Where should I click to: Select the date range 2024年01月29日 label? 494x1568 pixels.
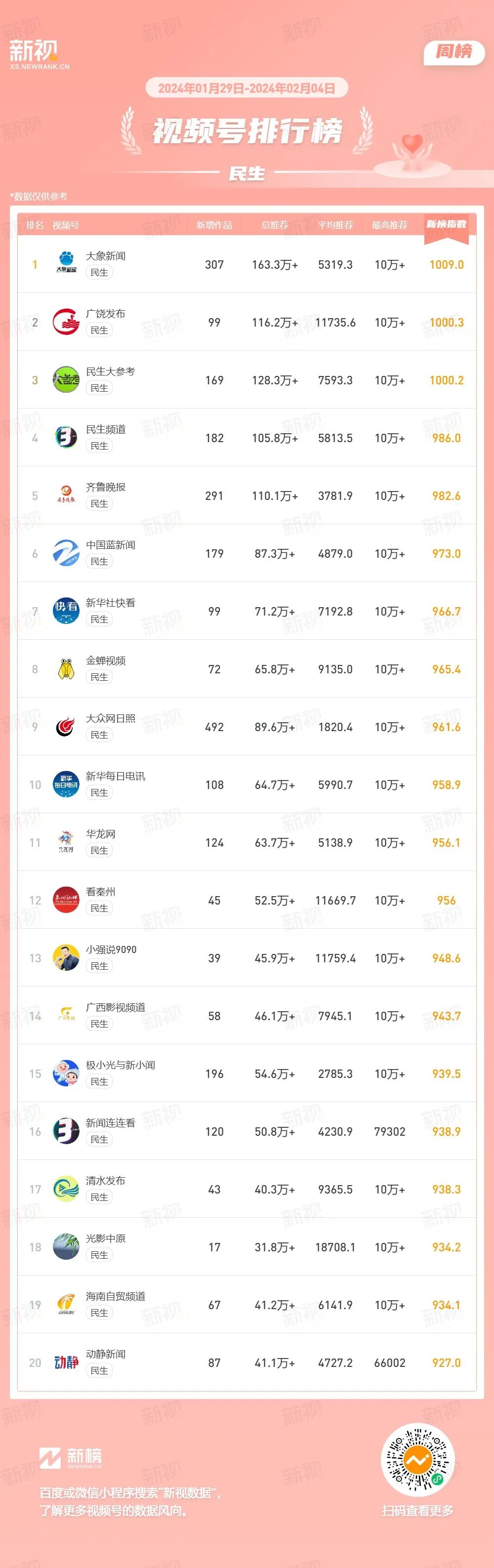point(202,88)
